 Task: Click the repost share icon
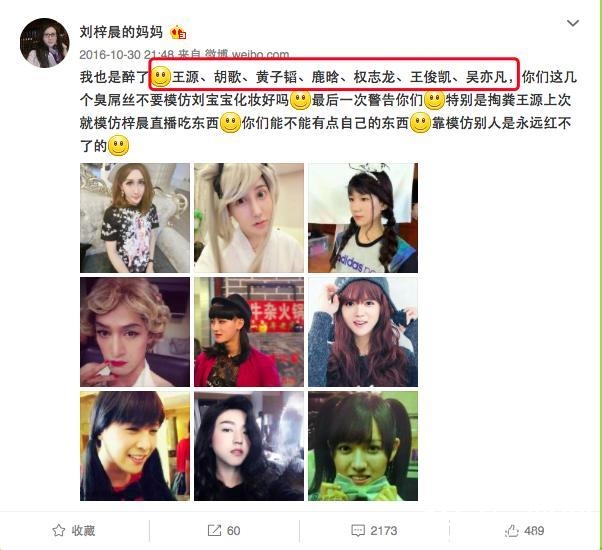[x=214, y=530]
